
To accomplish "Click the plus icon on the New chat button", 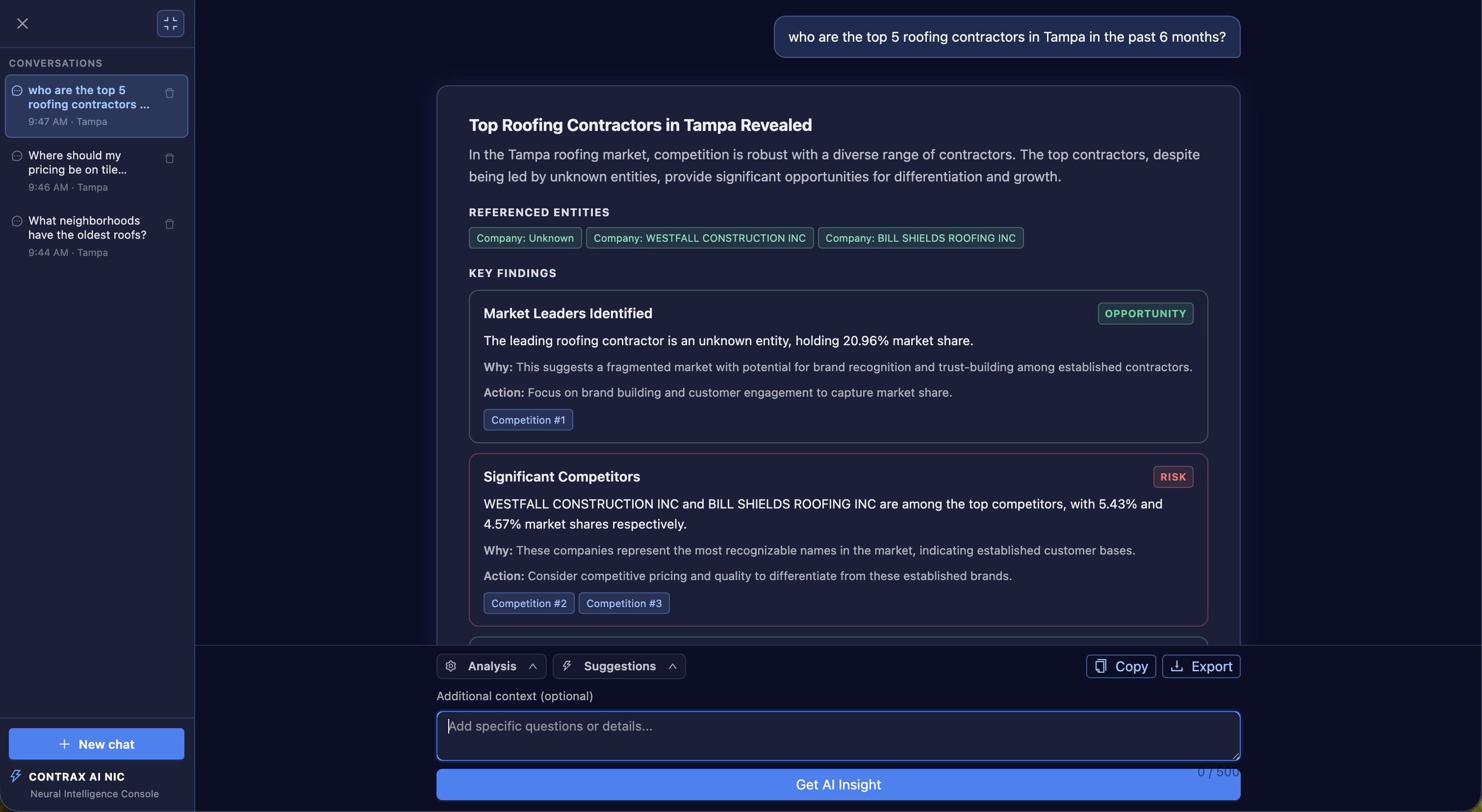I will (64, 744).
